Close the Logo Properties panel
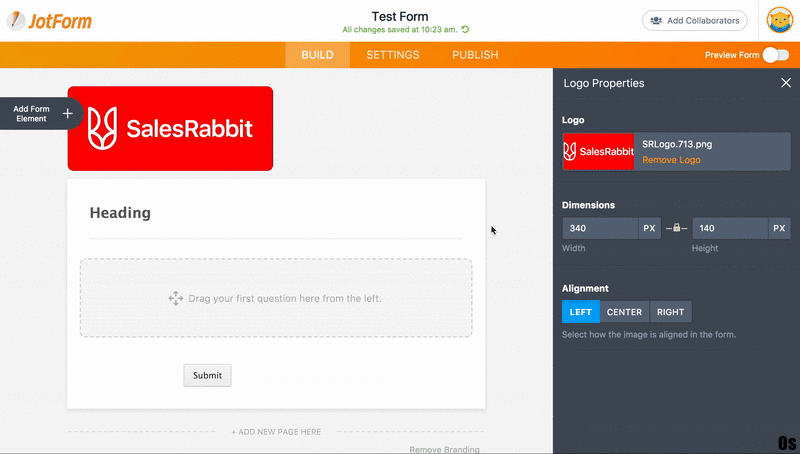 point(786,83)
